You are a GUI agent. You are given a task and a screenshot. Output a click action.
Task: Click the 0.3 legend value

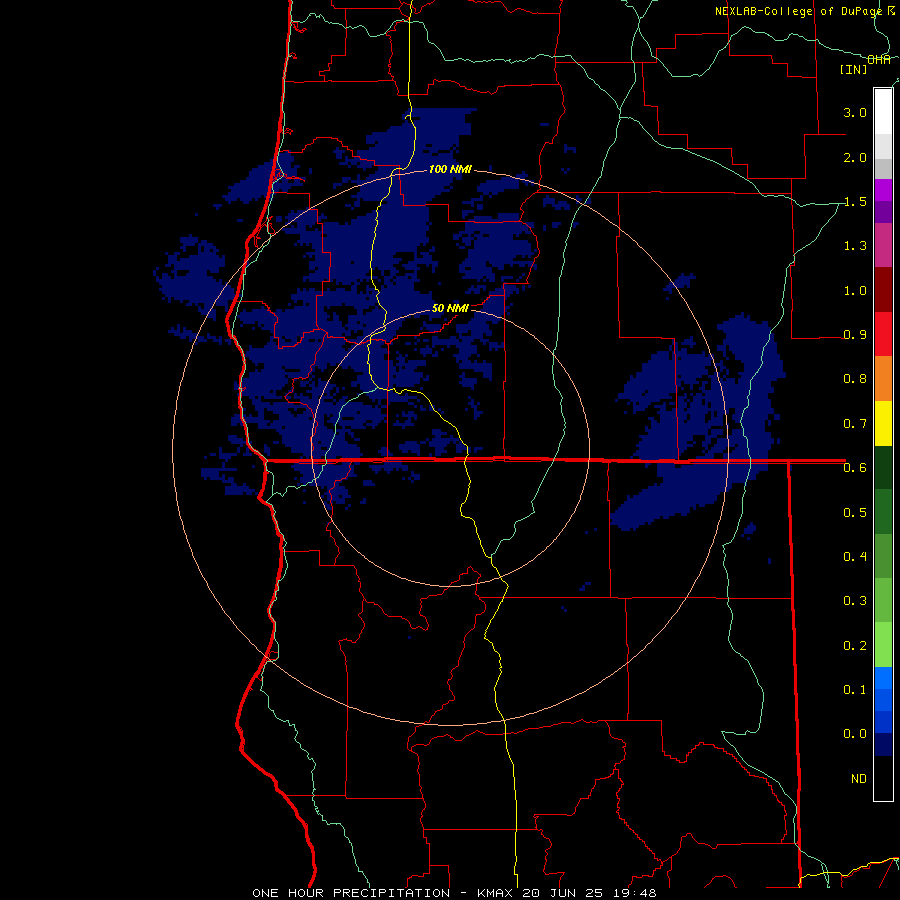[855, 600]
